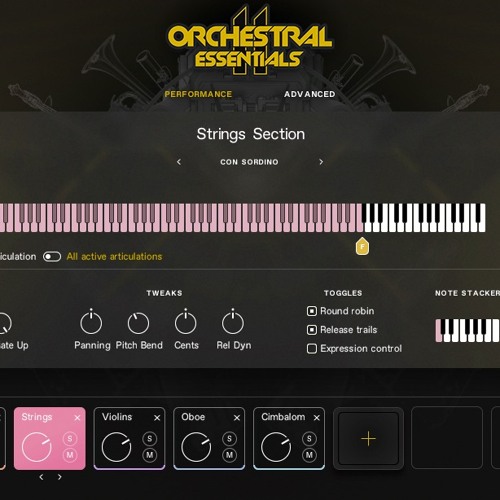
Task: Select previous articulation before Con Sordino
Action: click(x=179, y=162)
